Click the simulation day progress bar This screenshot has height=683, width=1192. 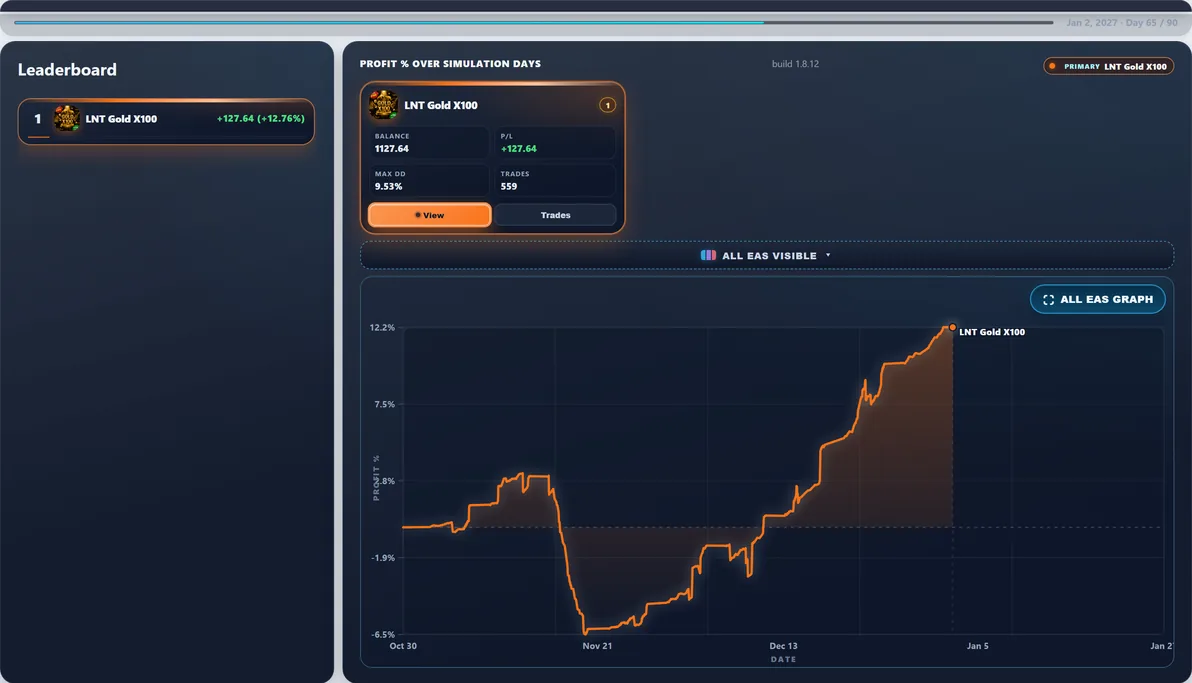[x=534, y=23]
